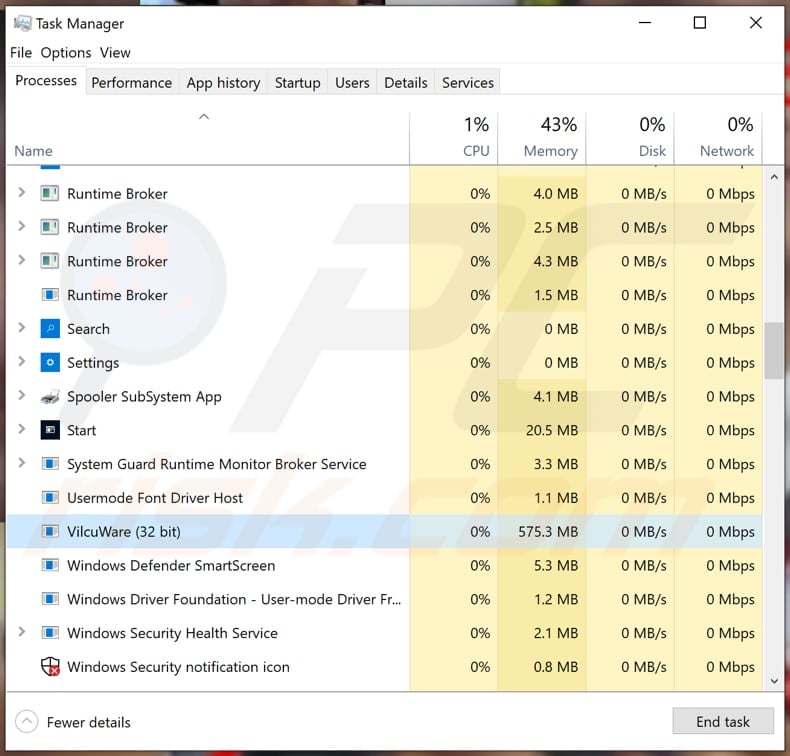Minimize the Task Manager window
The height and width of the screenshot is (756, 790).
(645, 23)
